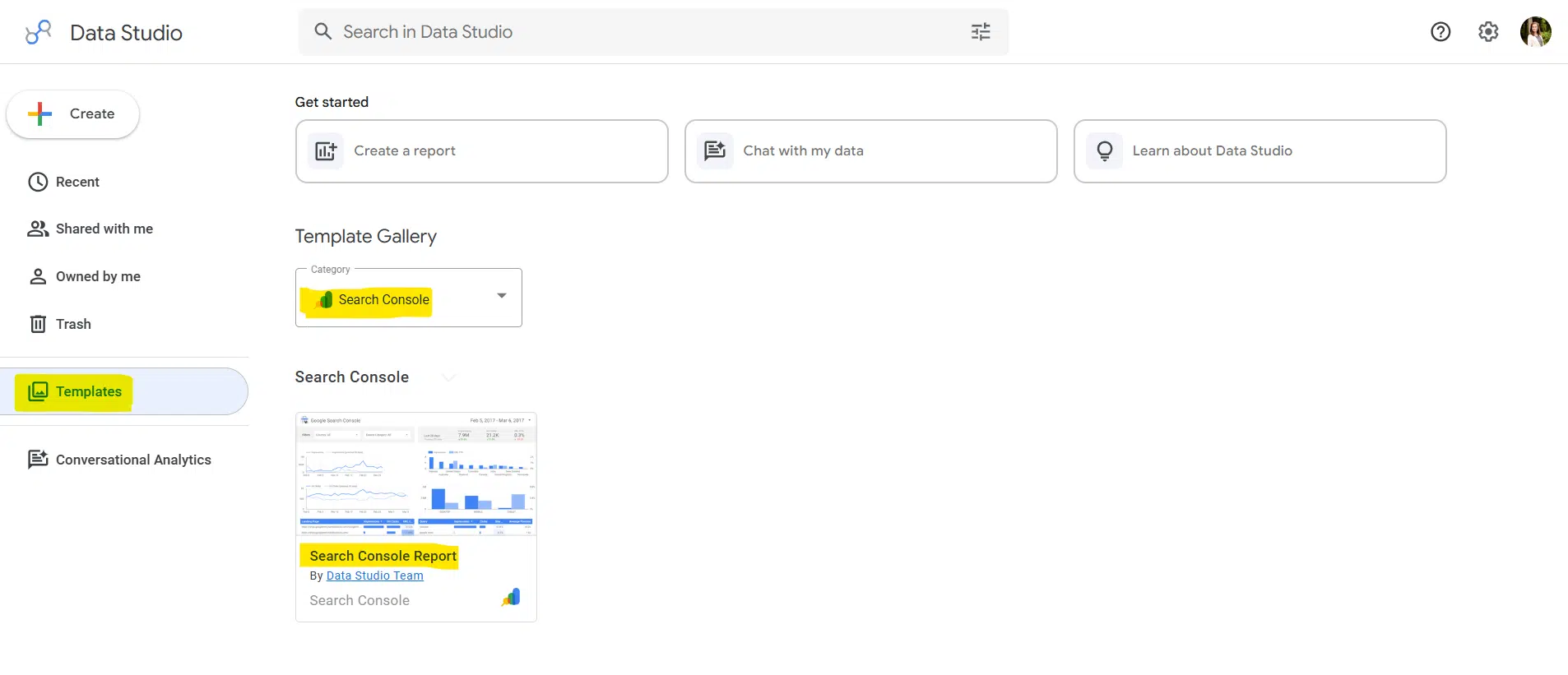
Task: Click the Search Console section heading
Action: tap(351, 377)
